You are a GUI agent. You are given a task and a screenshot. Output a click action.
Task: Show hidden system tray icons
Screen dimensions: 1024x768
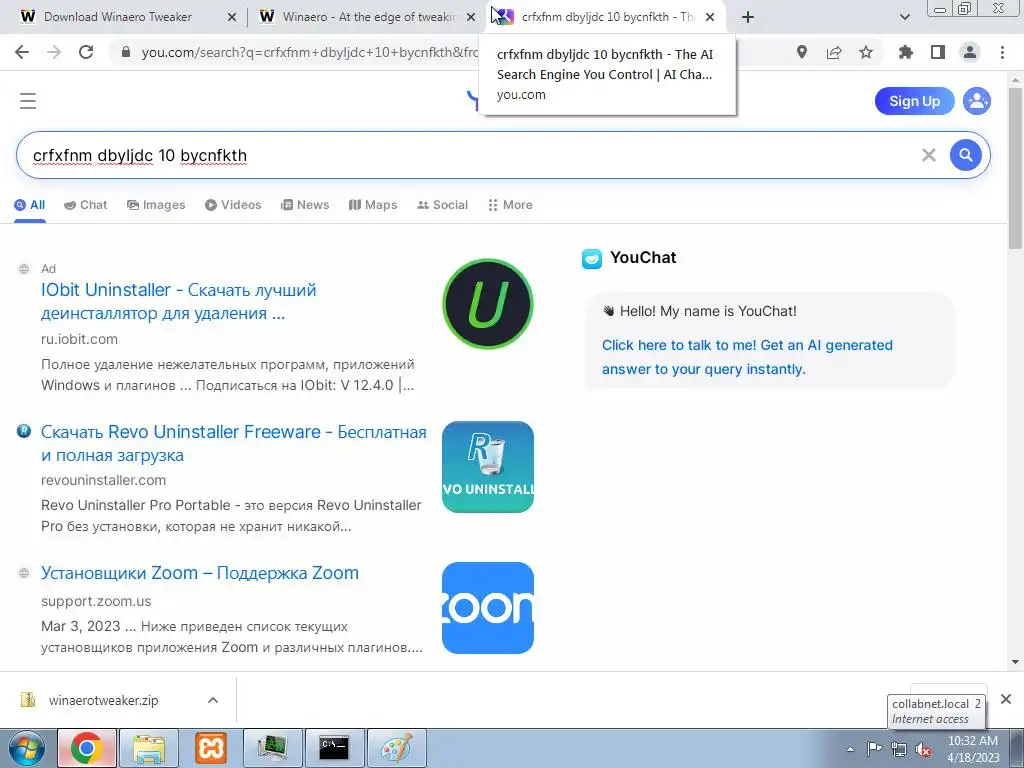tap(850, 750)
